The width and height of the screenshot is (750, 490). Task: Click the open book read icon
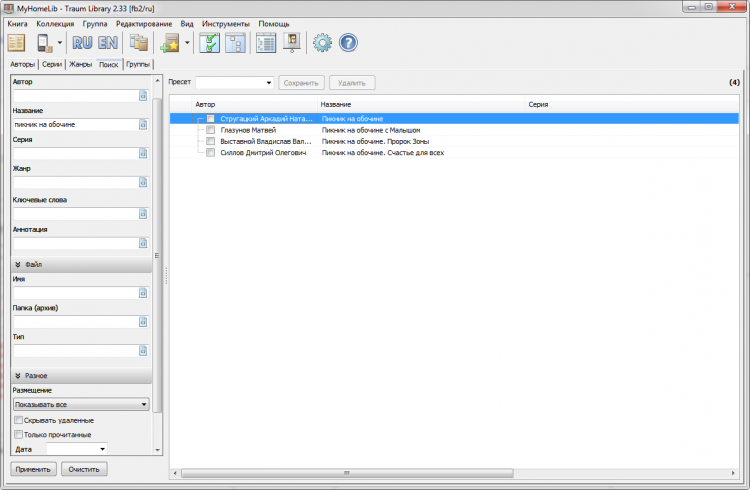pyautogui.click(x=16, y=43)
